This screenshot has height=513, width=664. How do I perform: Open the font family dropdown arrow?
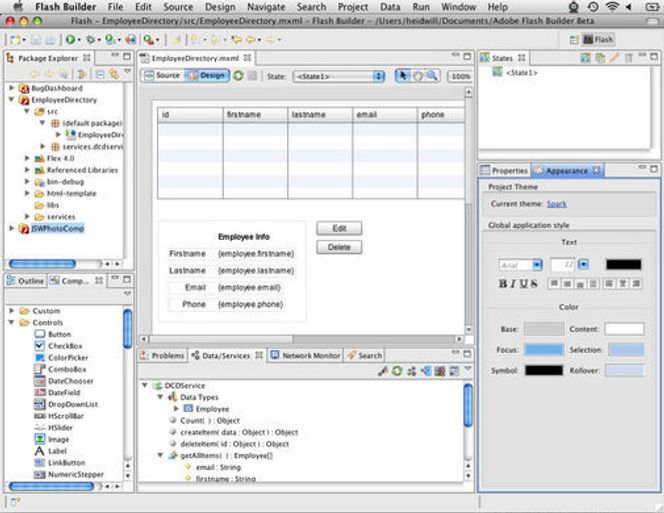[x=537, y=265]
